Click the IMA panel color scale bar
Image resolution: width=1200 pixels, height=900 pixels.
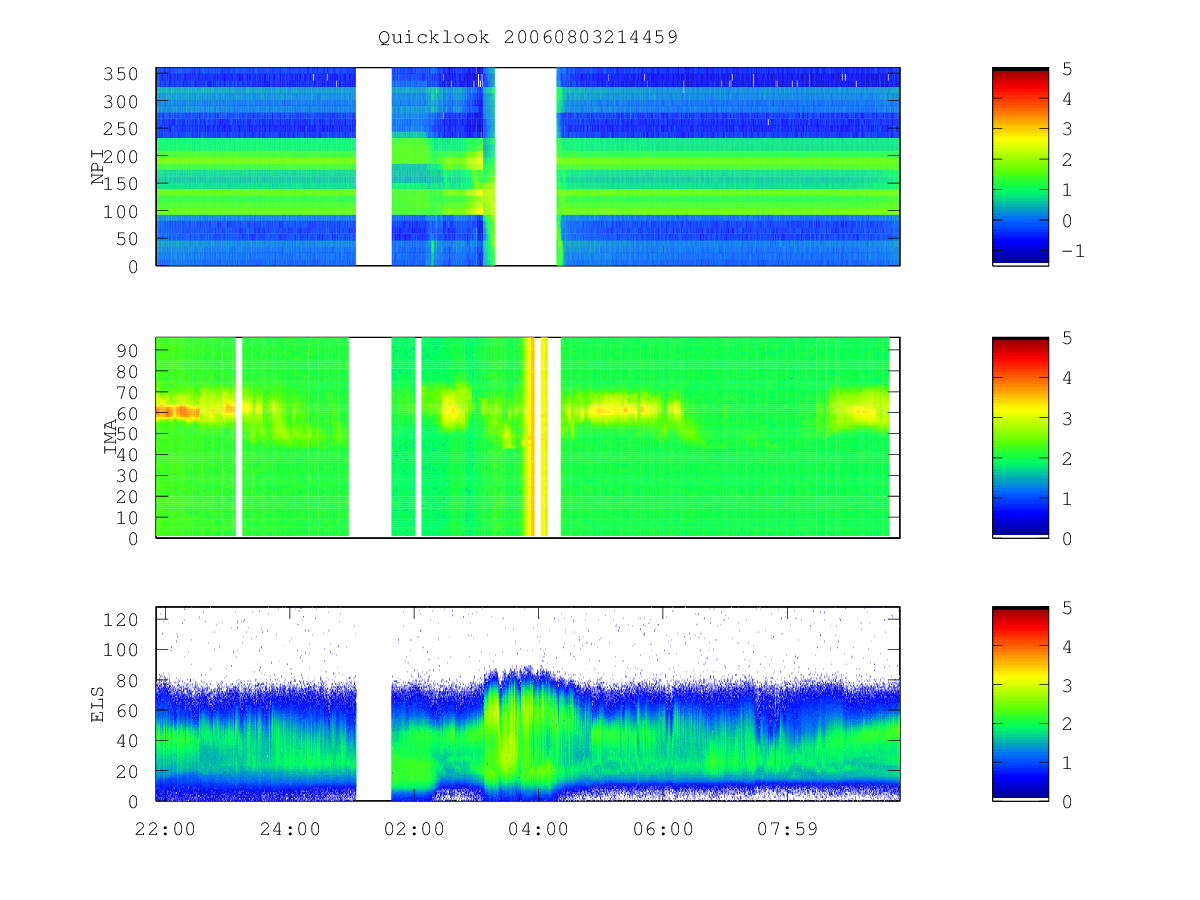click(x=1020, y=437)
